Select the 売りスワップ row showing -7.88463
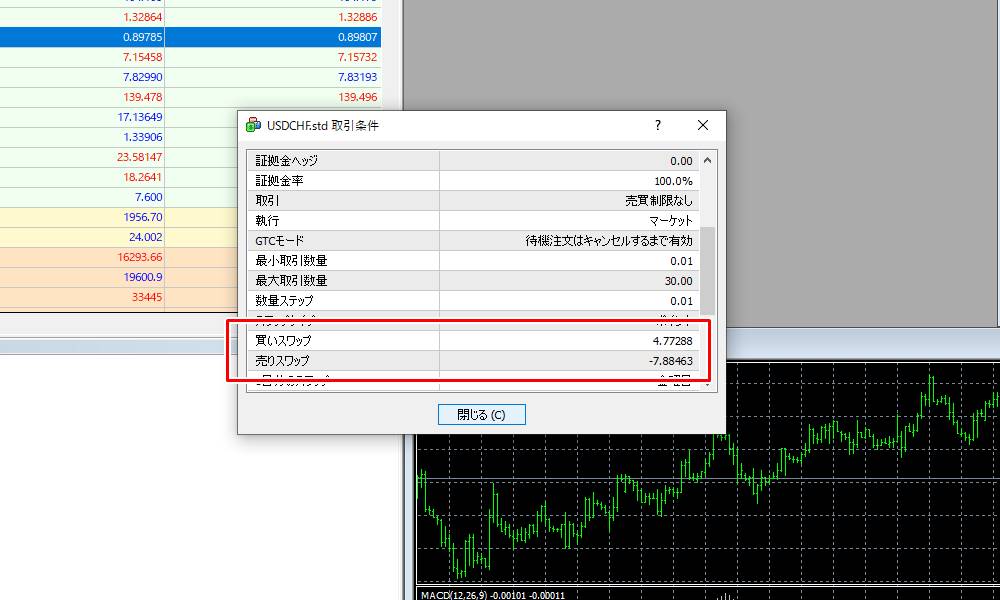The width and height of the screenshot is (1000, 600). point(470,359)
